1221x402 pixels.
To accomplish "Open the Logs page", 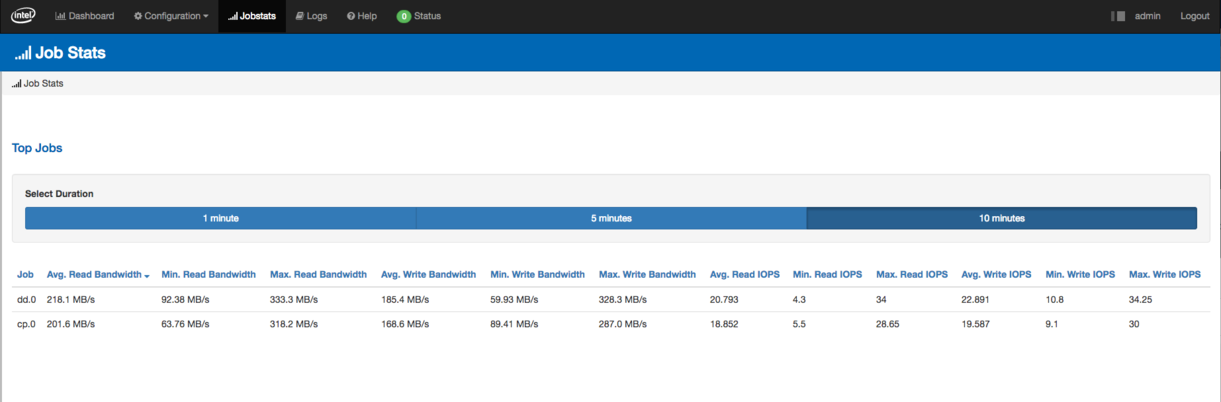I will tap(311, 16).
